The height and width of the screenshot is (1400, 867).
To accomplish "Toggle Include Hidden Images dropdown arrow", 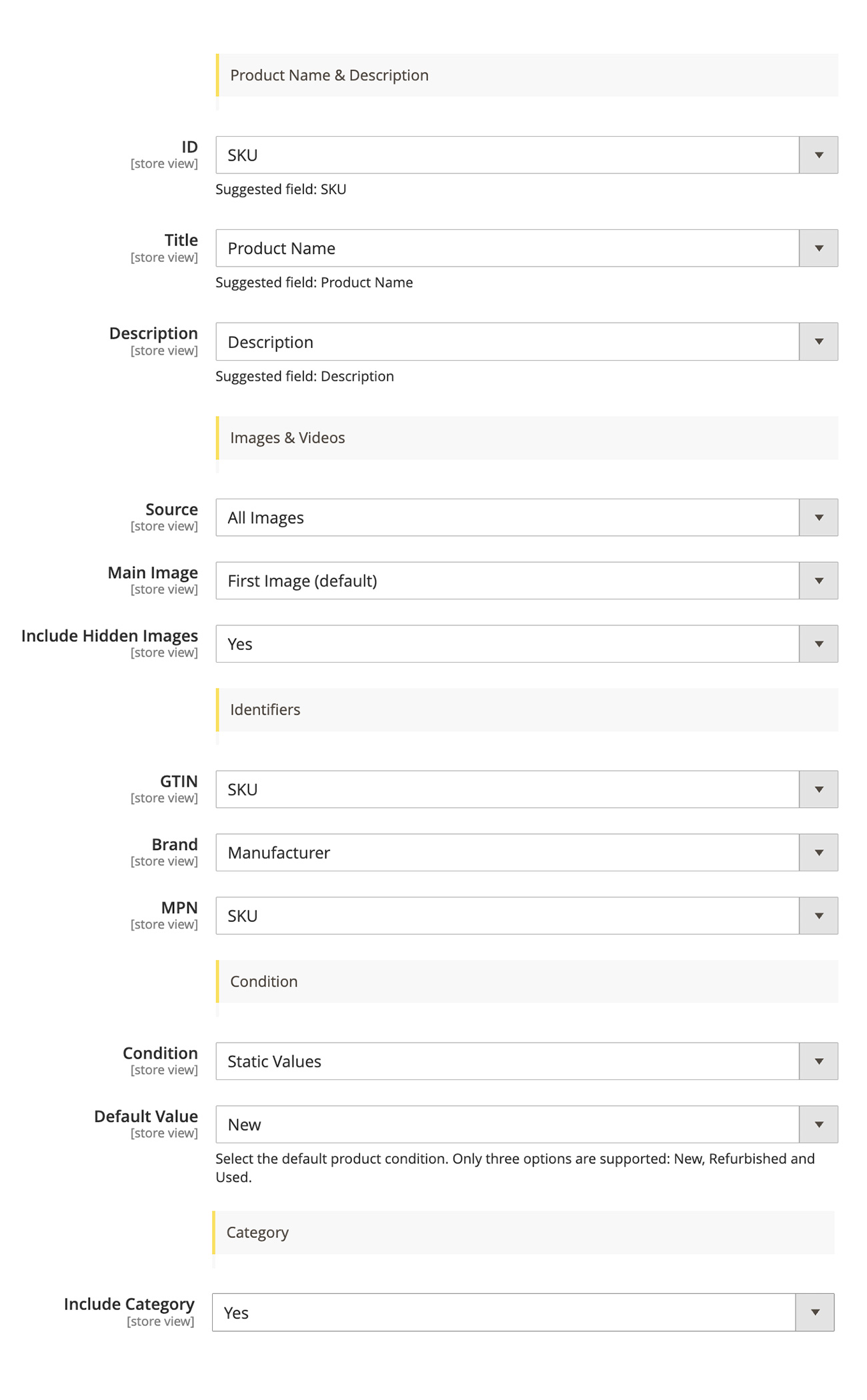I will (818, 644).
